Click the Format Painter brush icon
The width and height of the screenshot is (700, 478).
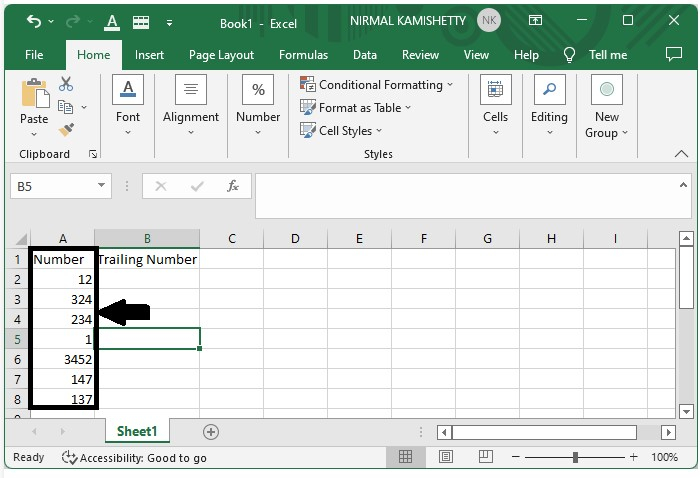click(x=66, y=130)
